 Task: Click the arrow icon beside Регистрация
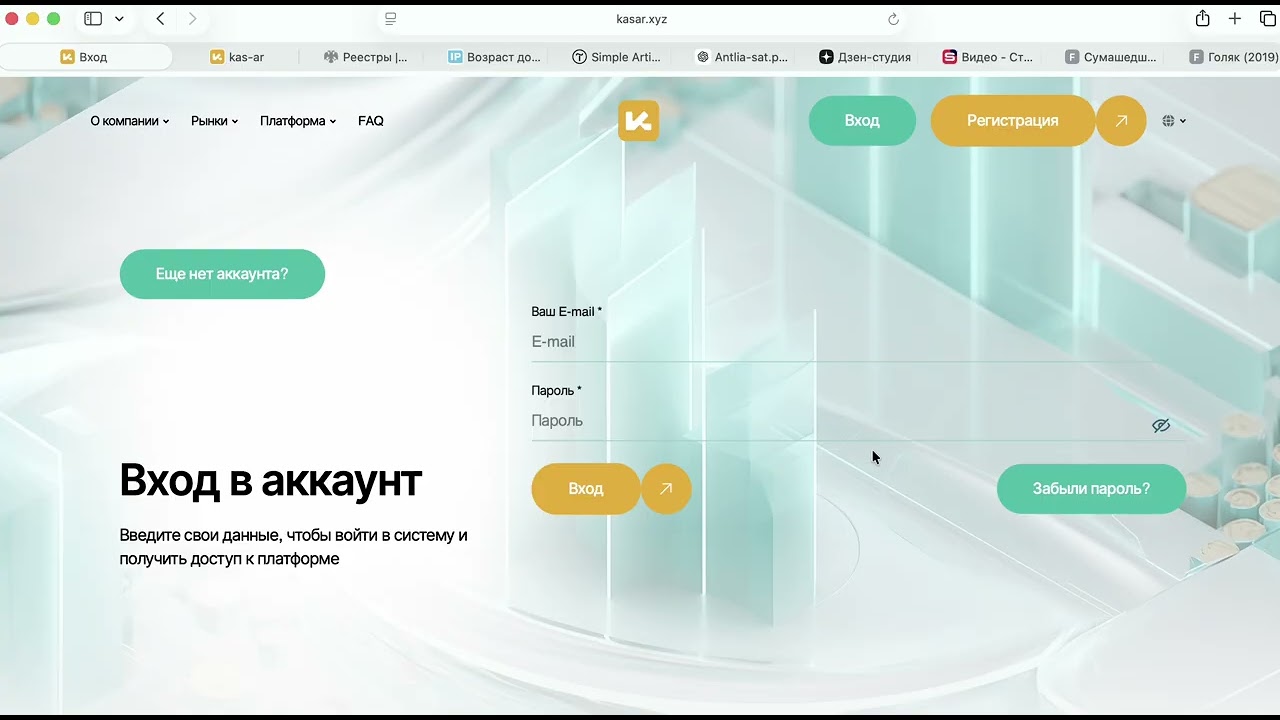click(1121, 121)
